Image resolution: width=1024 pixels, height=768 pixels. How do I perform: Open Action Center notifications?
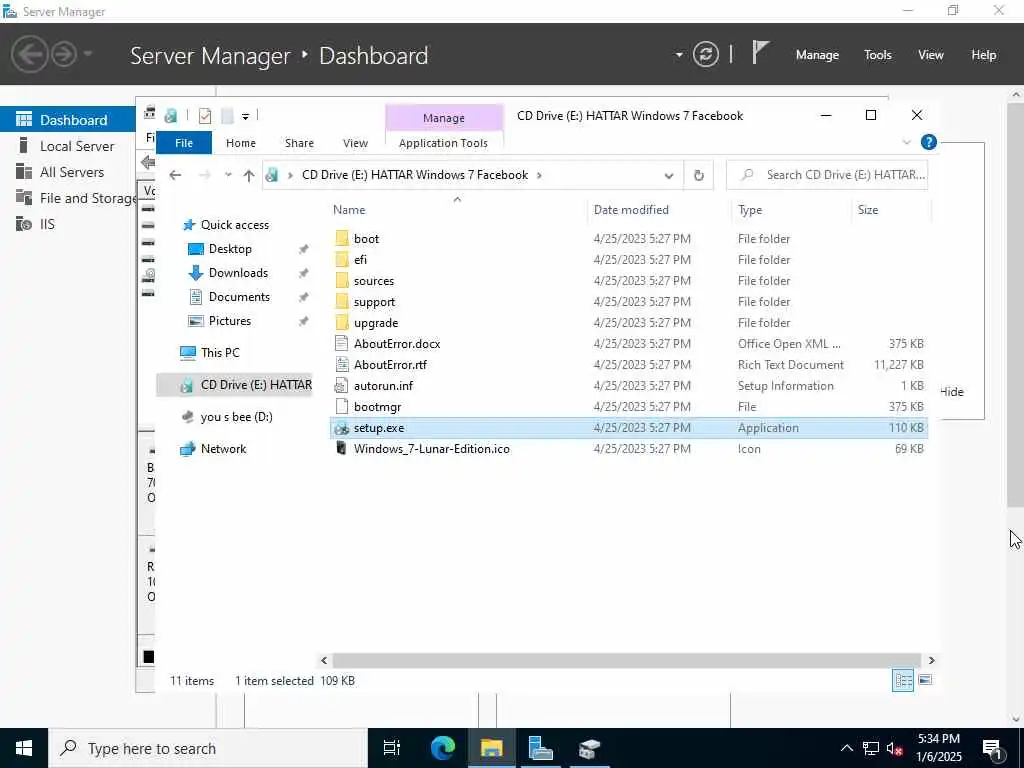tap(992, 748)
